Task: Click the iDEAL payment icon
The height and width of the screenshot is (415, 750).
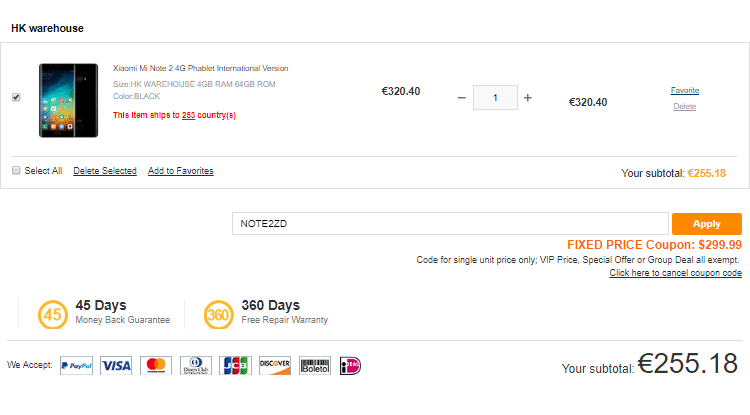Action: (350, 366)
